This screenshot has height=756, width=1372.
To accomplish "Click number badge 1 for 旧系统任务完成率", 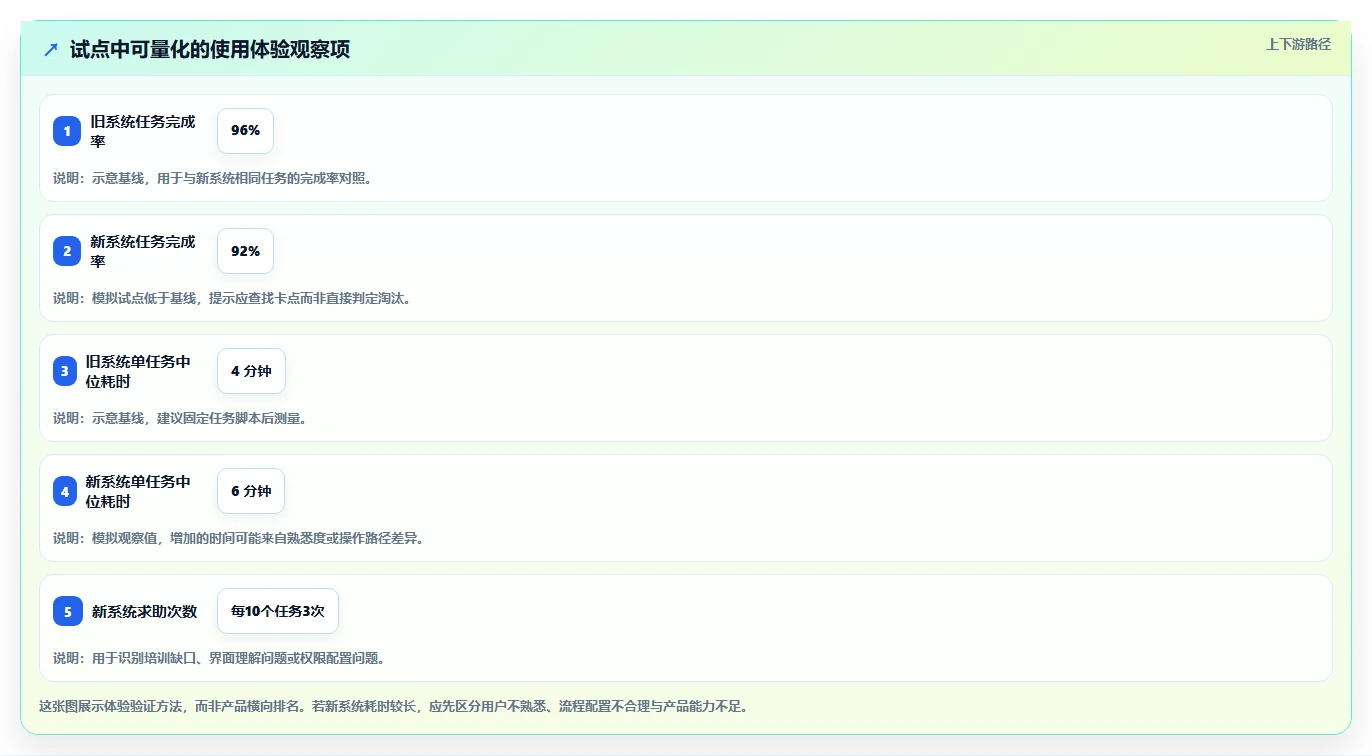I will 67,131.
